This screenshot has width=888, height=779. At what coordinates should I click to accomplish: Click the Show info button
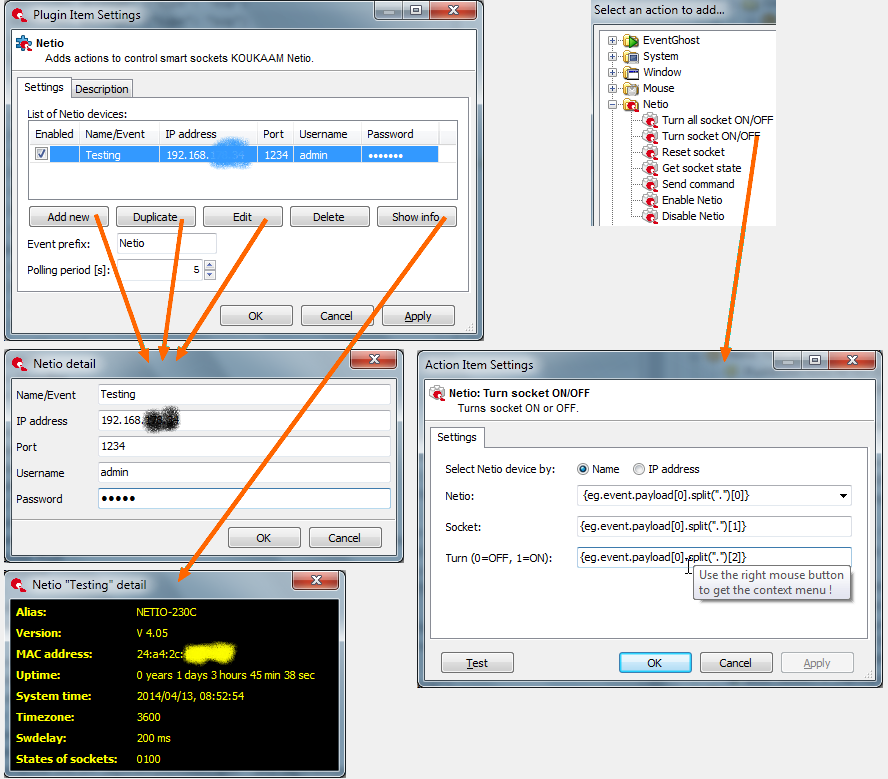416,217
